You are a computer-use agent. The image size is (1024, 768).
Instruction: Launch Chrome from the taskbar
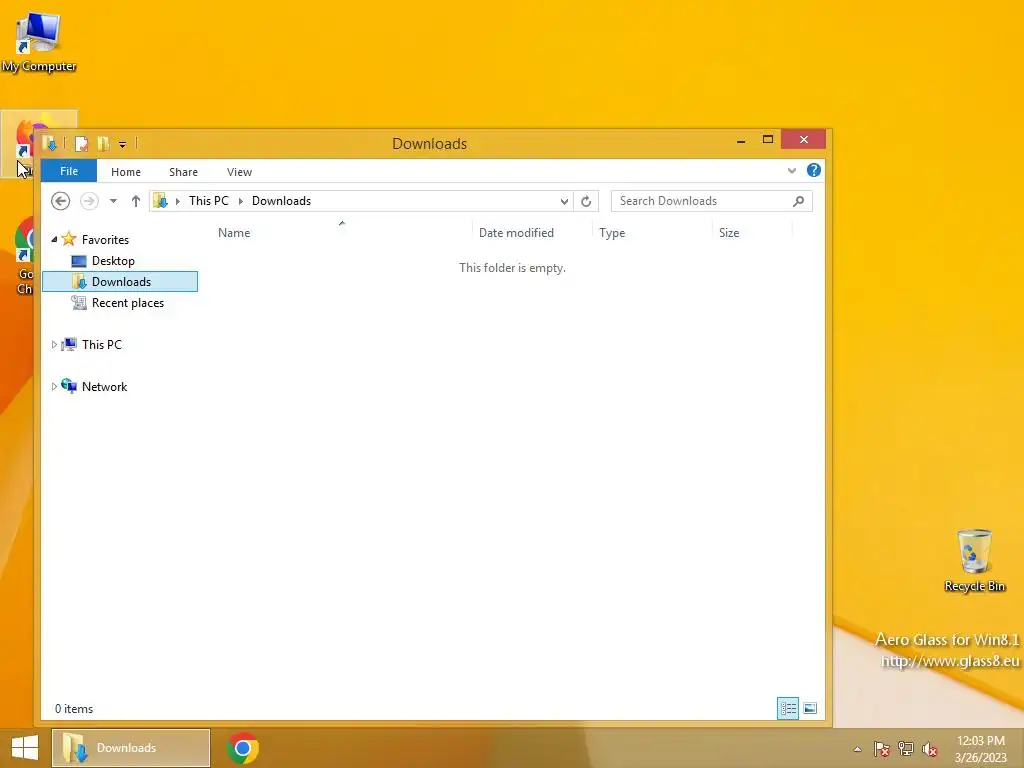click(x=243, y=748)
